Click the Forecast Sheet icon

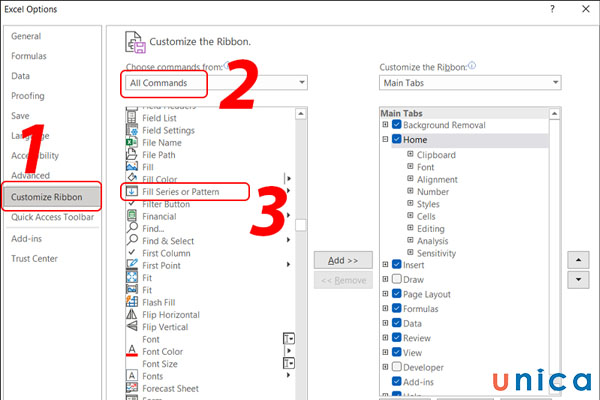click(132, 388)
